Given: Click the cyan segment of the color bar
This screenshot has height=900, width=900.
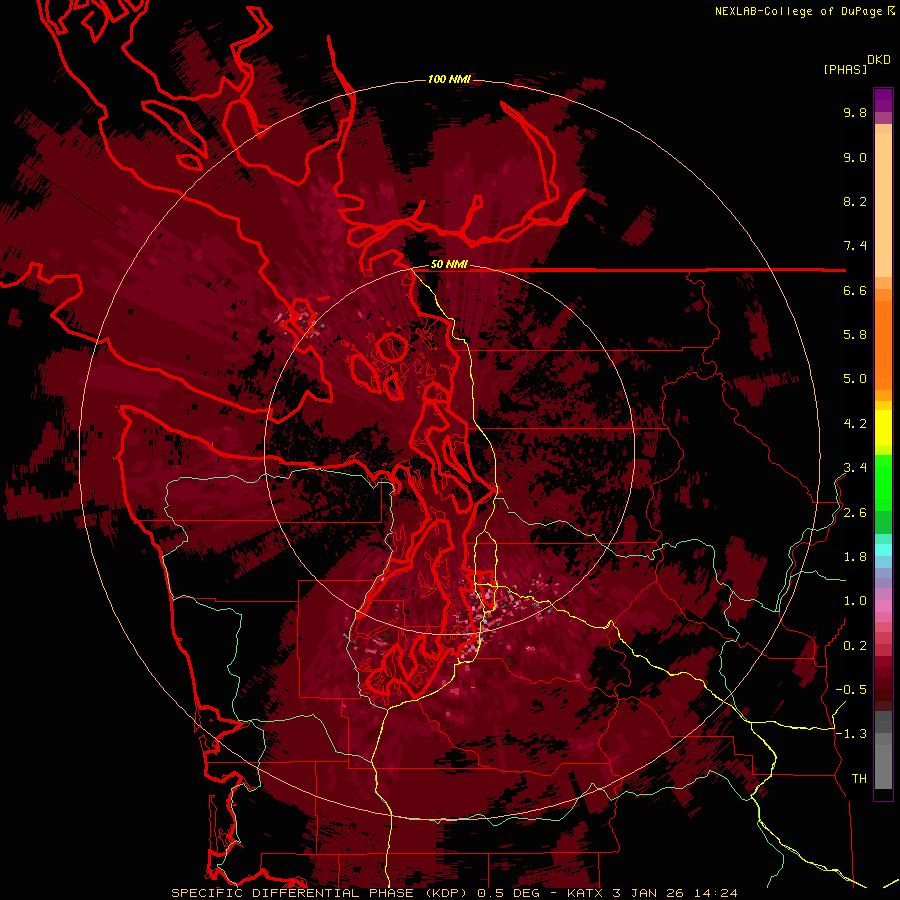Looking at the screenshot, I should [883, 550].
